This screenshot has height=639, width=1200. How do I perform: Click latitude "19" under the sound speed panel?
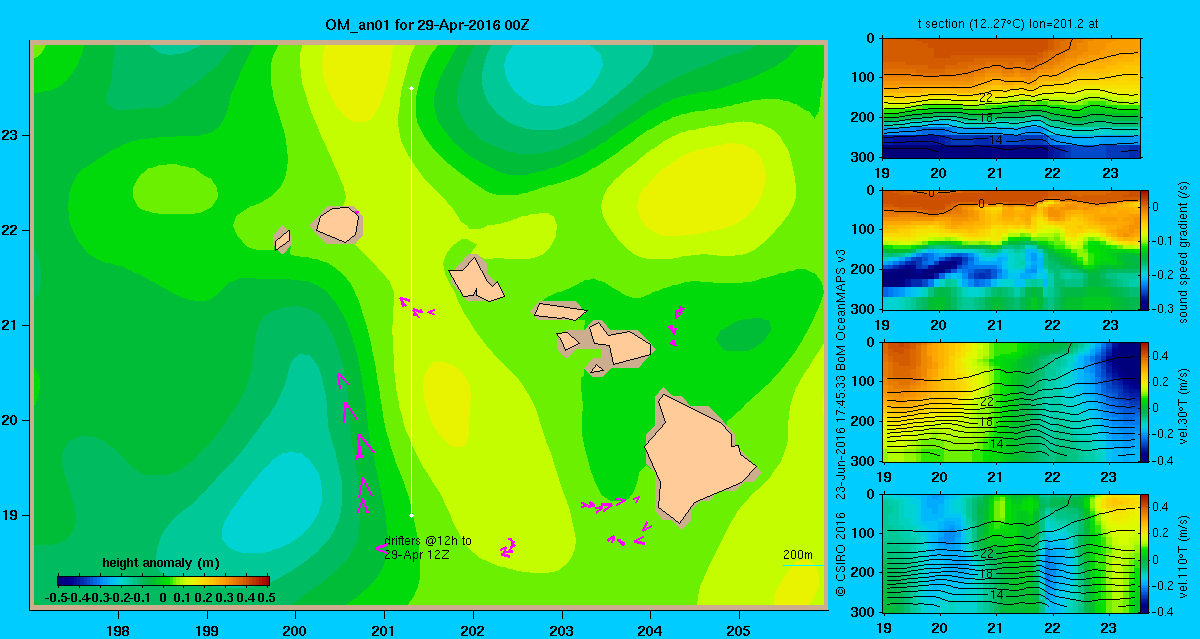point(884,325)
